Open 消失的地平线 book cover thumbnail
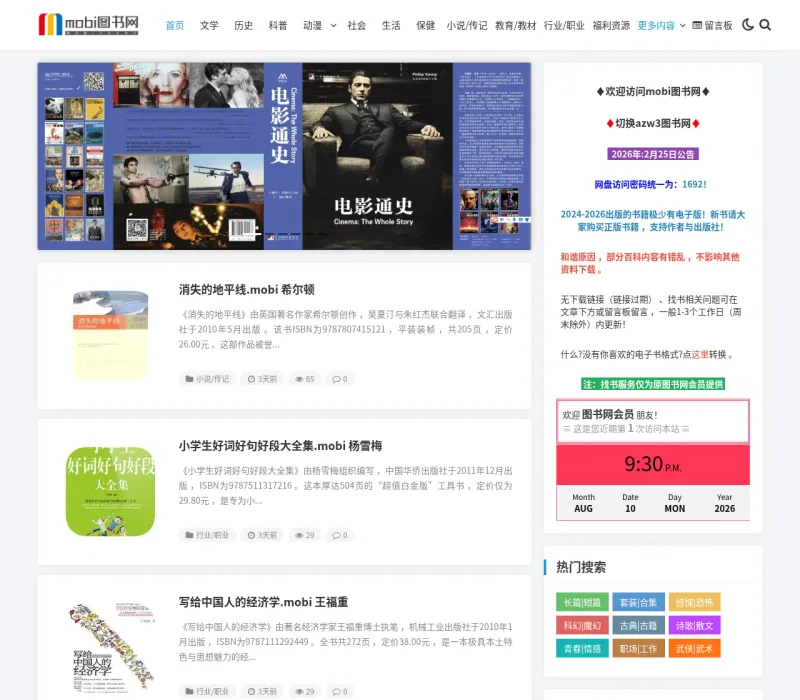The image size is (800, 700). point(110,335)
